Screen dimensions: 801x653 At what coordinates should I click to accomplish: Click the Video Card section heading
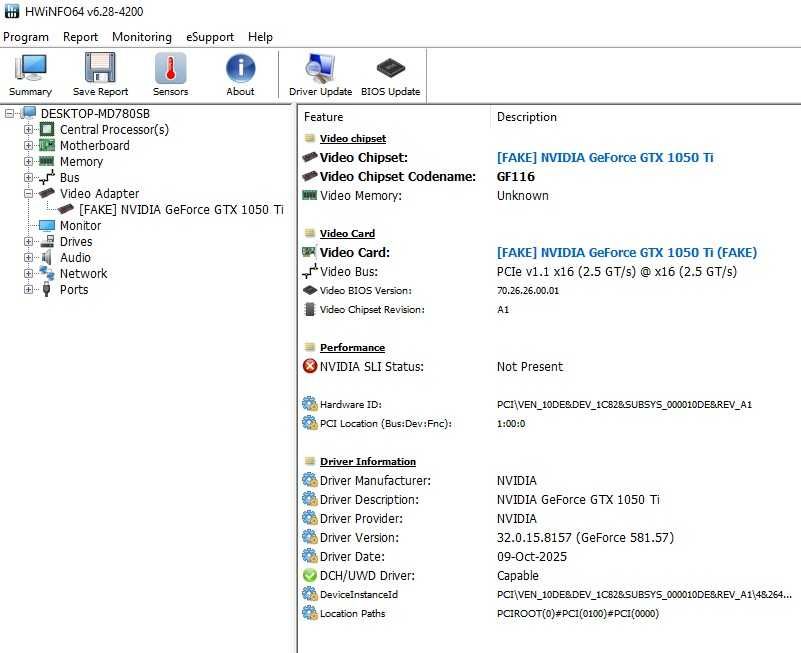[347, 234]
